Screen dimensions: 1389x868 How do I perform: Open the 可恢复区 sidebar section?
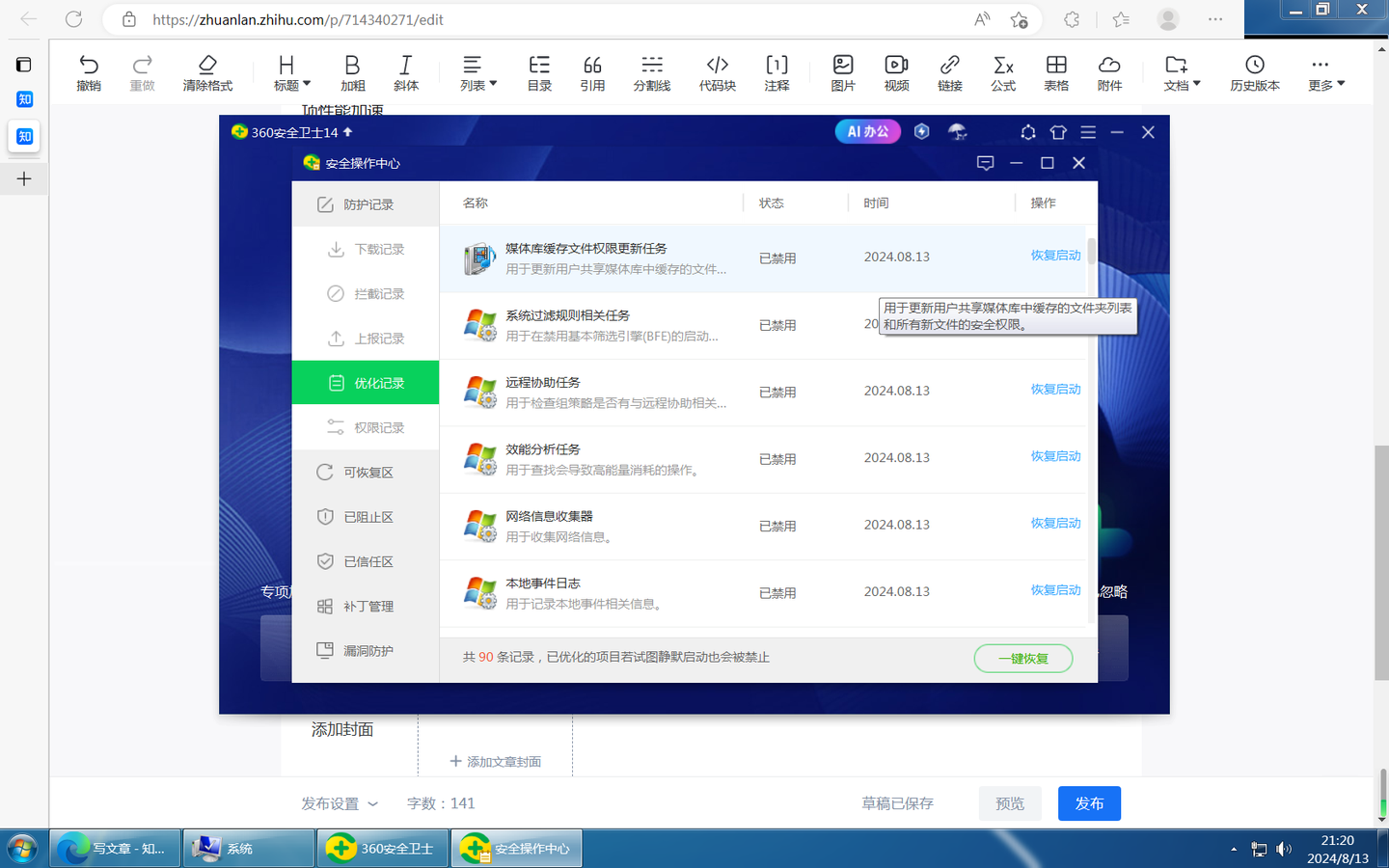366,473
